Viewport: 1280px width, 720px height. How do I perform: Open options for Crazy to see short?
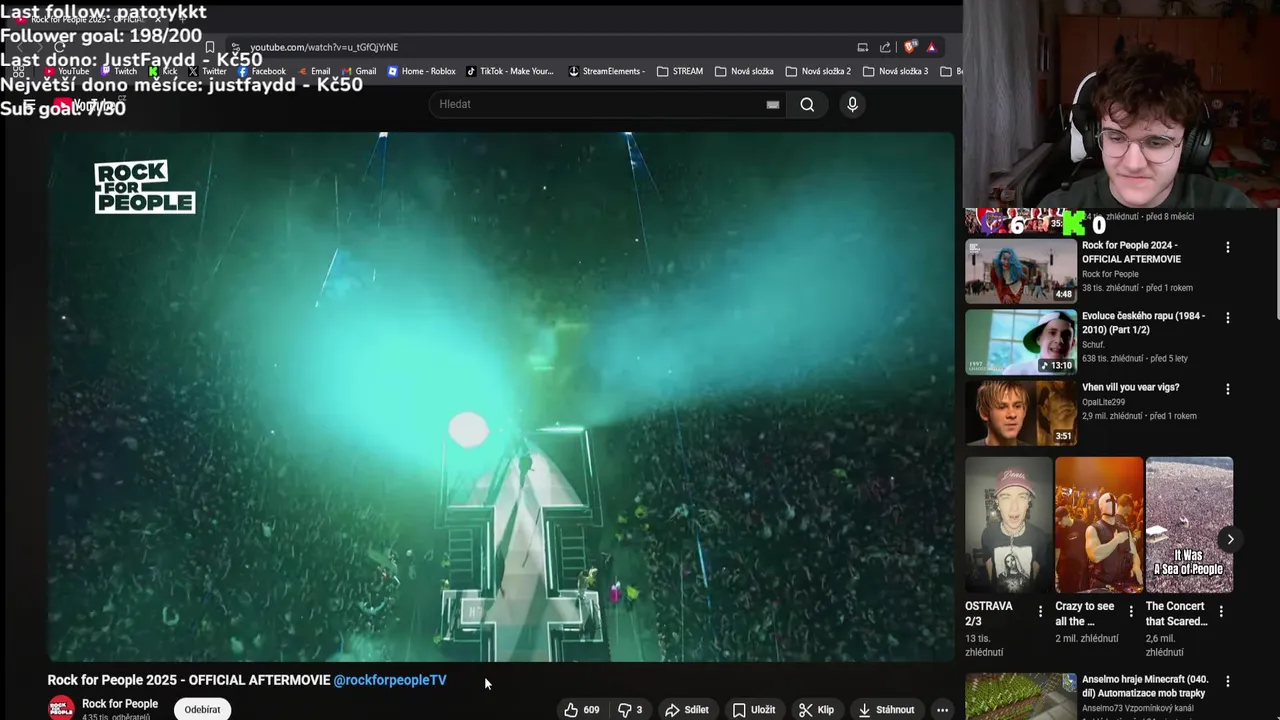click(x=1131, y=611)
